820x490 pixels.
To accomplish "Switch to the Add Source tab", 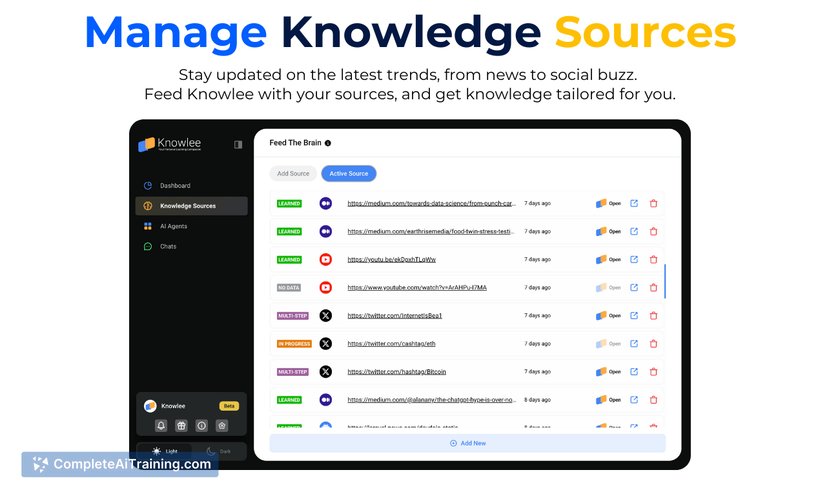I will [x=293, y=174].
